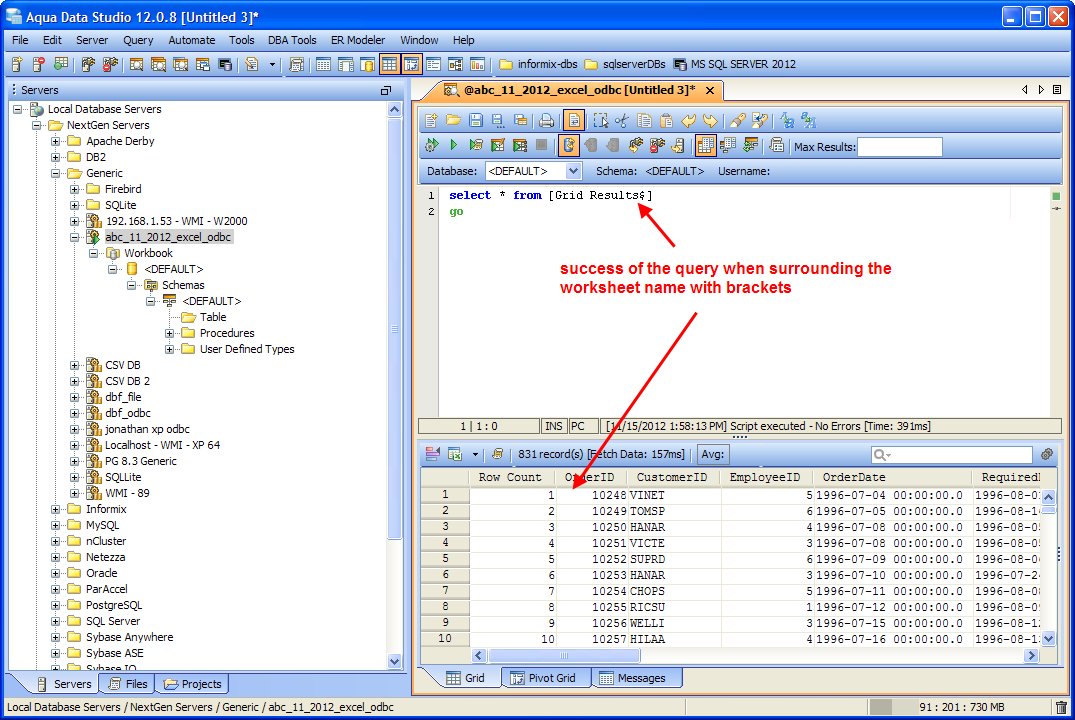Open dropdown arrow next to export icon in results bar

[x=475, y=454]
